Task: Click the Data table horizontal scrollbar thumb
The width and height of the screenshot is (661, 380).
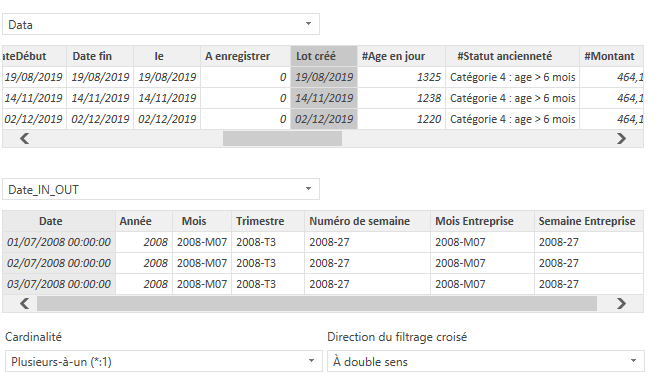Action: (x=282, y=139)
